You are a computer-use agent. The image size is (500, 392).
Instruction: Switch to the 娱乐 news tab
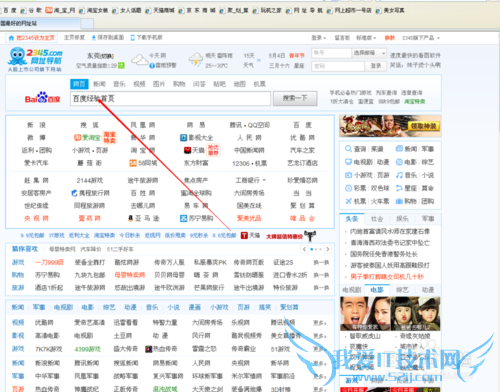(402, 219)
